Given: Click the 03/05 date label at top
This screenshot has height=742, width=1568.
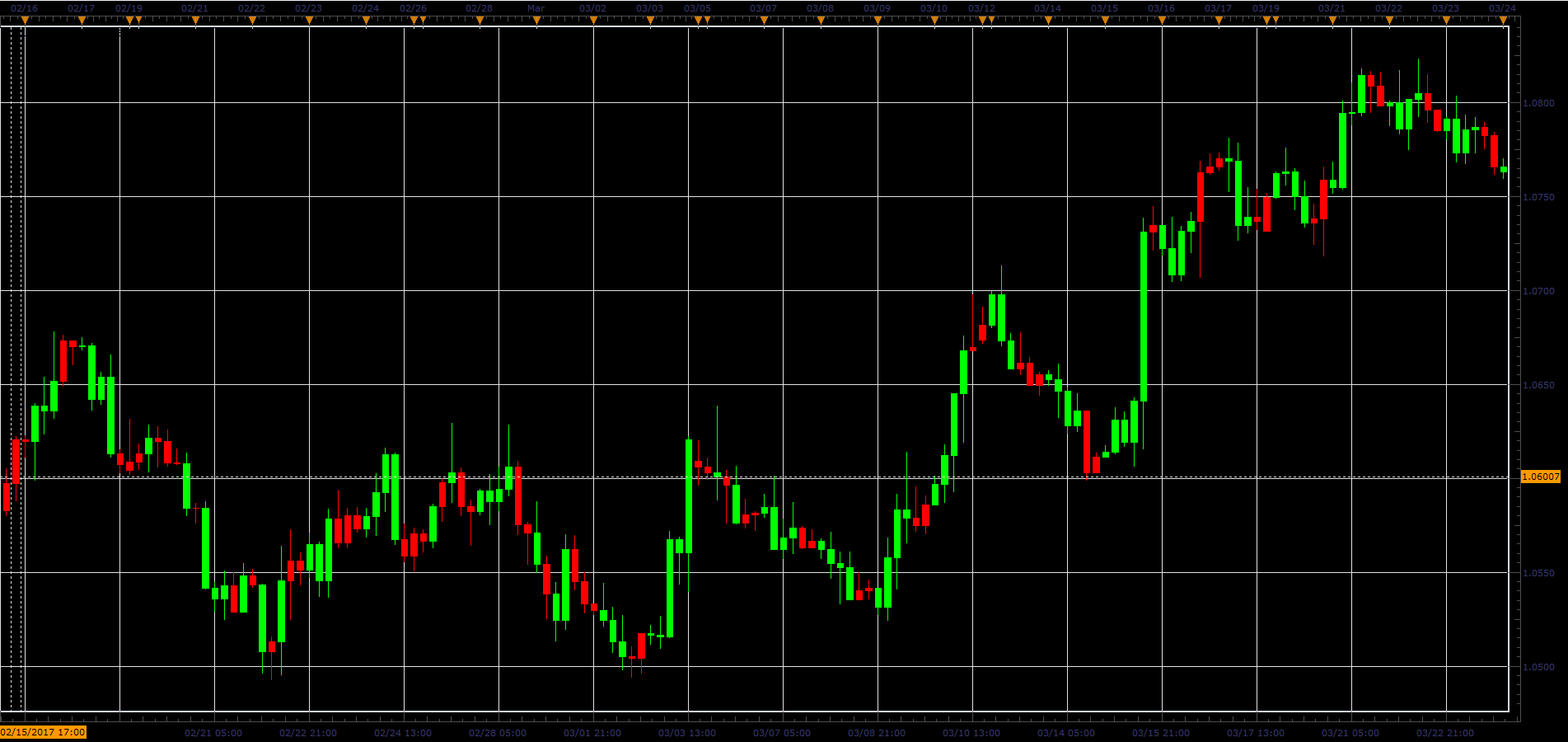Looking at the screenshot, I should tap(697, 8).
